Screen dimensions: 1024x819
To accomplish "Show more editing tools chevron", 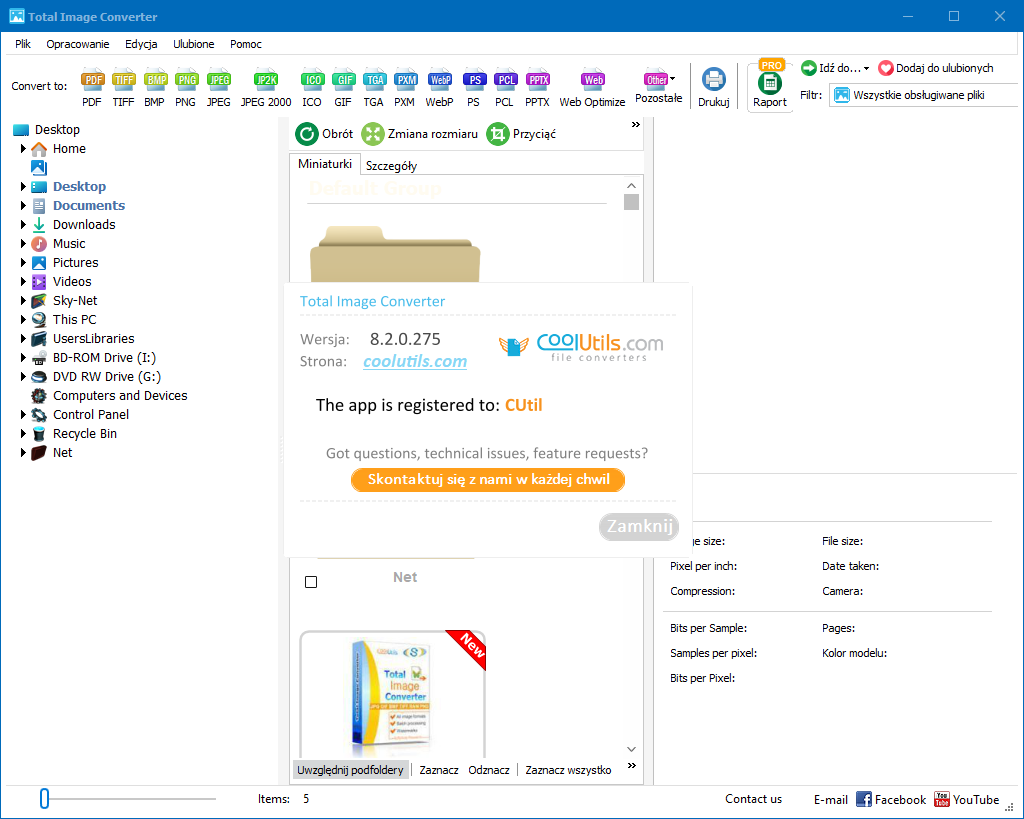I will [x=635, y=125].
